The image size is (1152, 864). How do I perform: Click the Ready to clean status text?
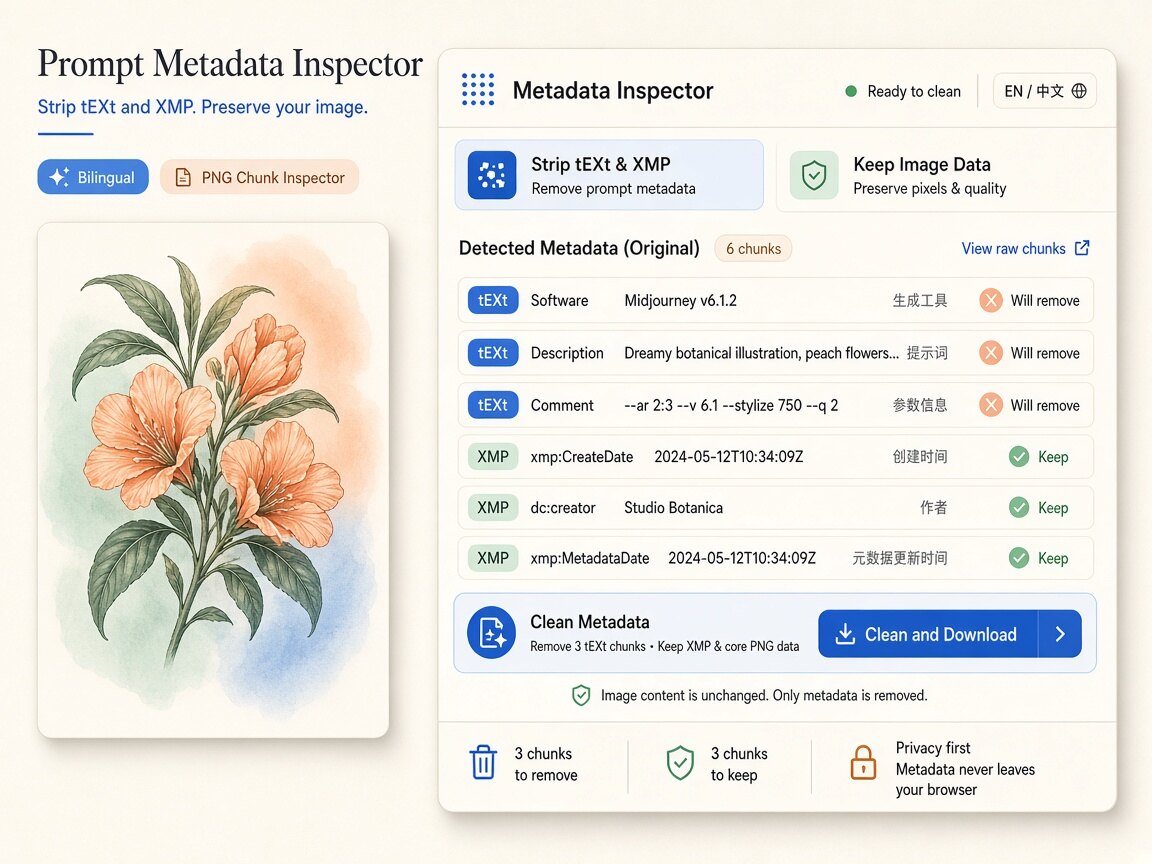(914, 91)
